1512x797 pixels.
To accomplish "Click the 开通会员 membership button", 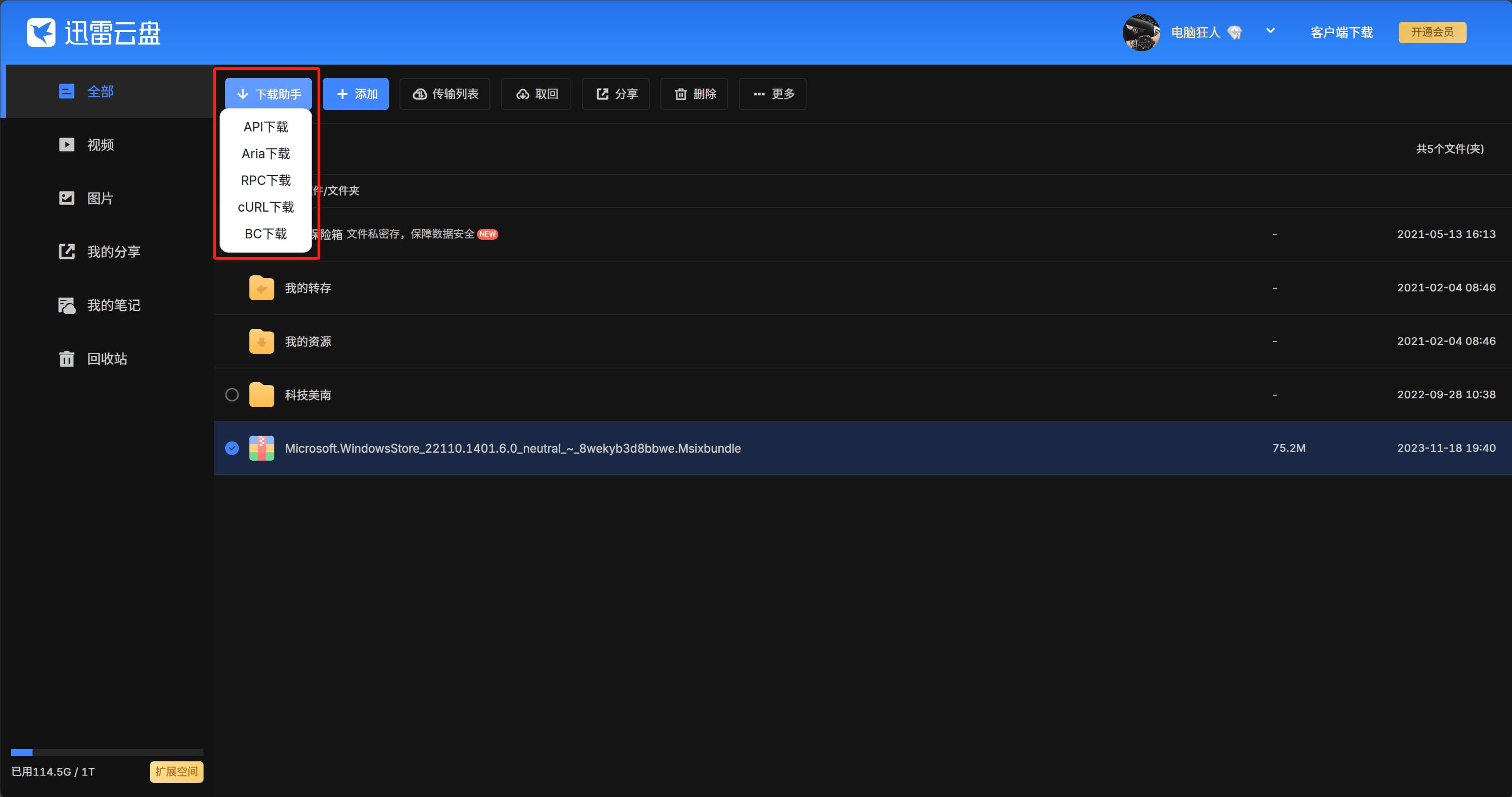I will tap(1432, 33).
